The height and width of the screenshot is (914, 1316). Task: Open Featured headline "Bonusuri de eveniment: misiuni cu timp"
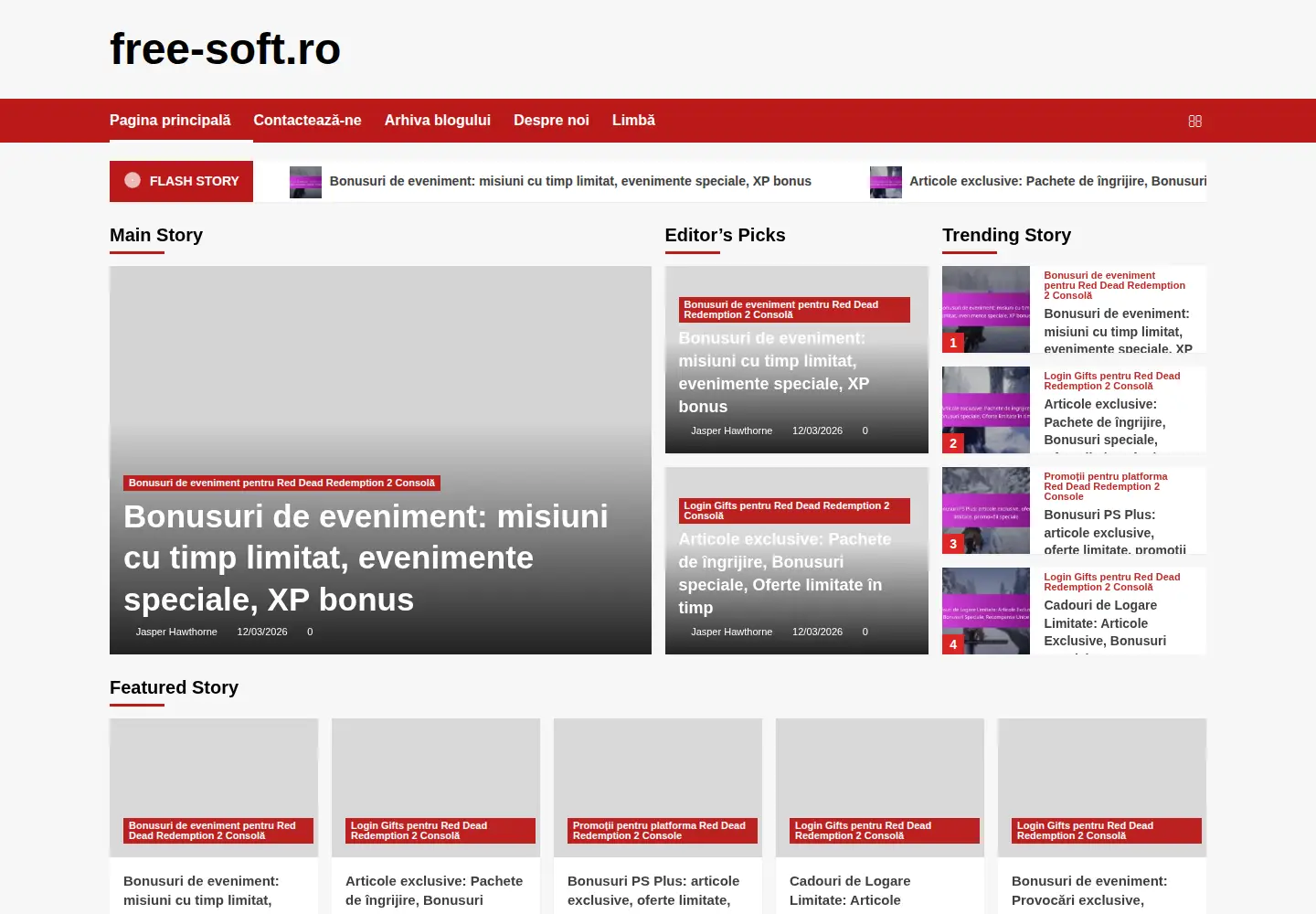[201, 890]
